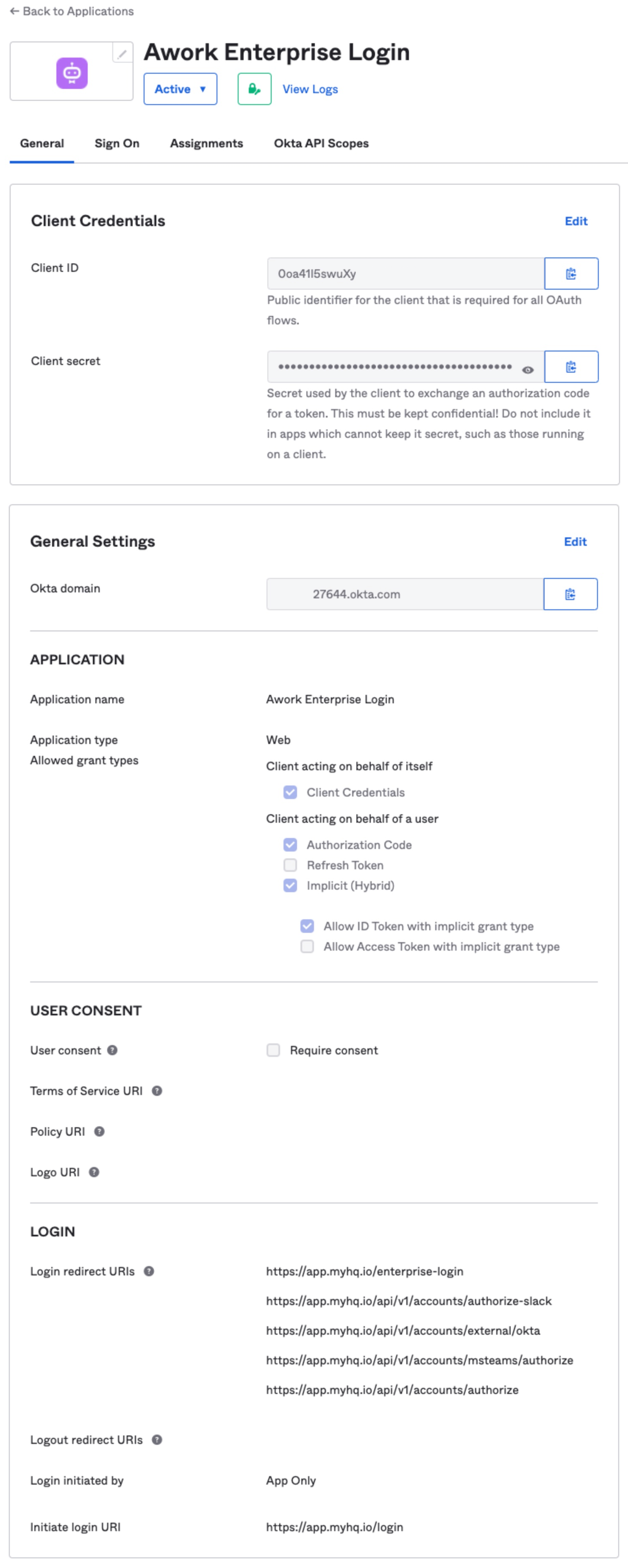Select the external/okta redirect URI text

click(x=403, y=1330)
